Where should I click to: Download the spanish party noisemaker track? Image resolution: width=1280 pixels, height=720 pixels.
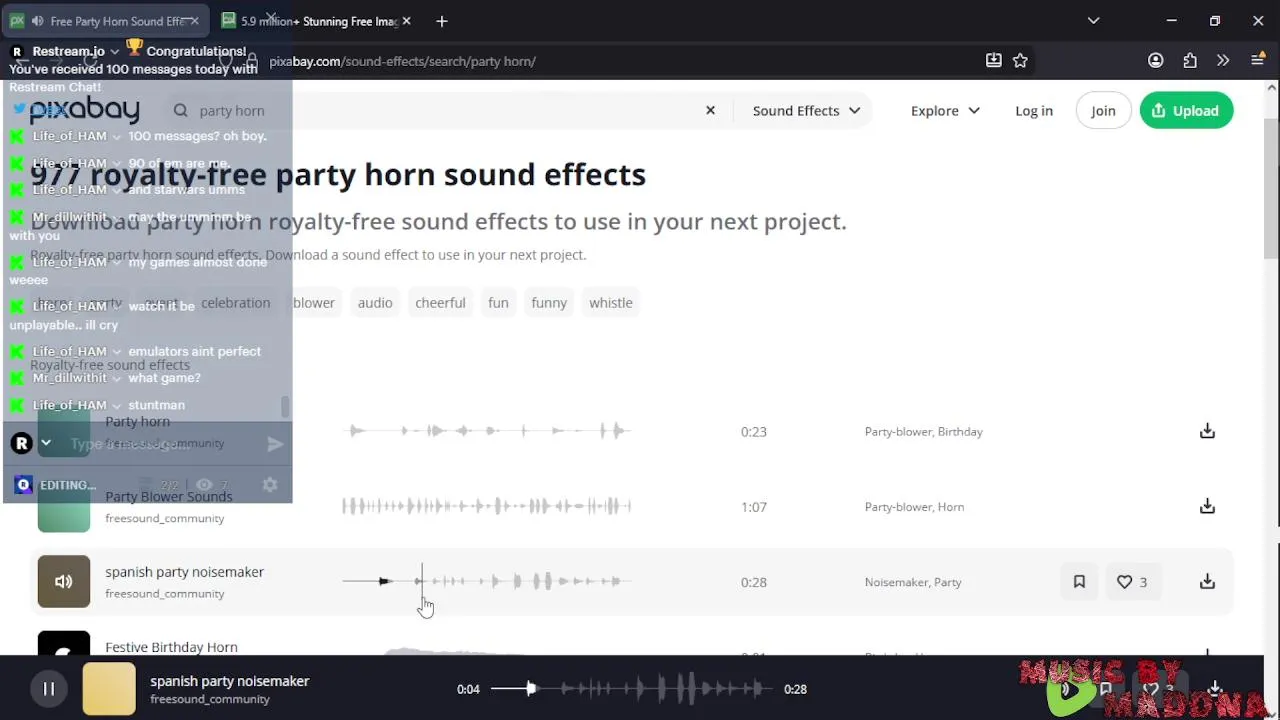(1207, 581)
